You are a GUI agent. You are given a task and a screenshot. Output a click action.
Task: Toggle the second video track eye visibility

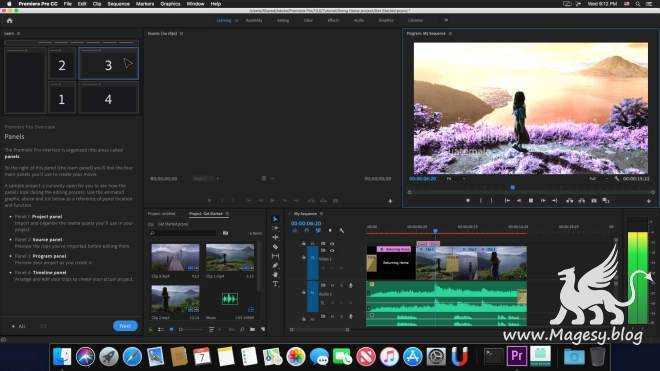coord(332,251)
